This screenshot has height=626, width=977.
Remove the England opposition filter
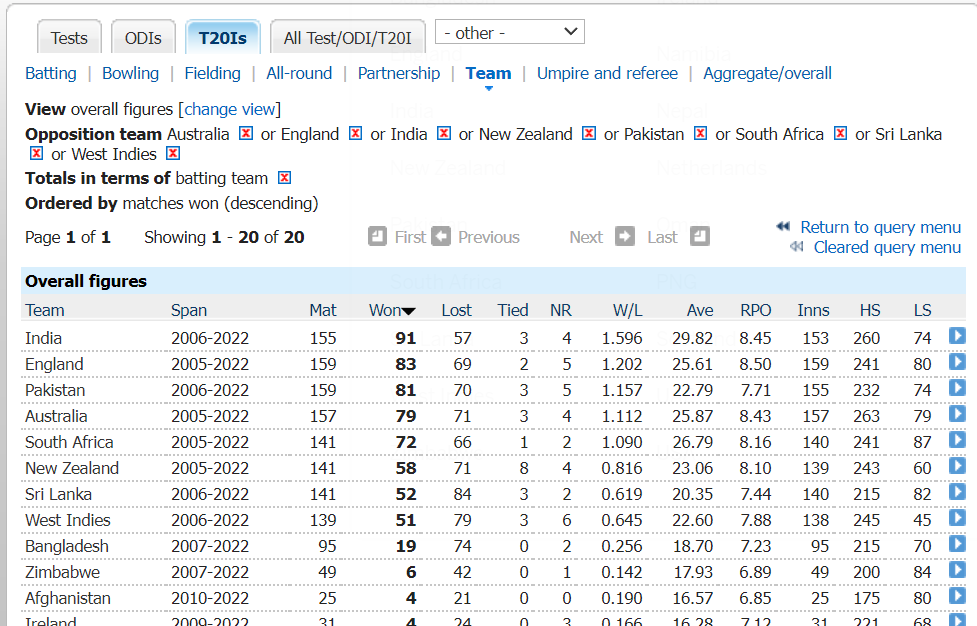355,133
